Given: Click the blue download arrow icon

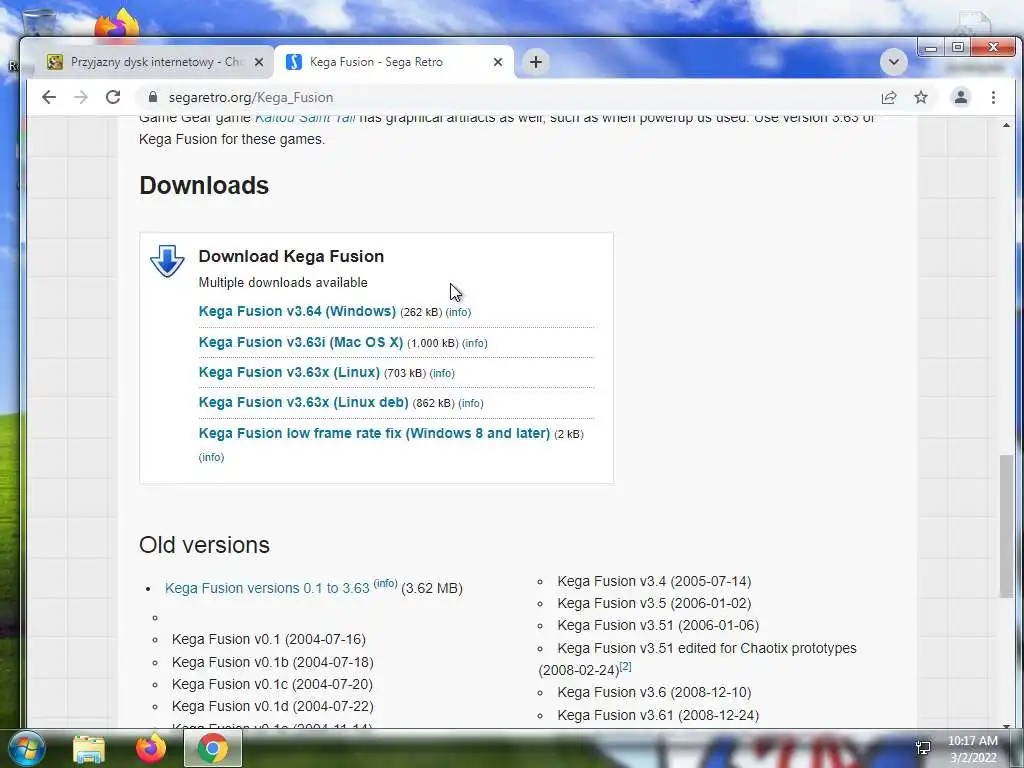Looking at the screenshot, I should 167,261.
